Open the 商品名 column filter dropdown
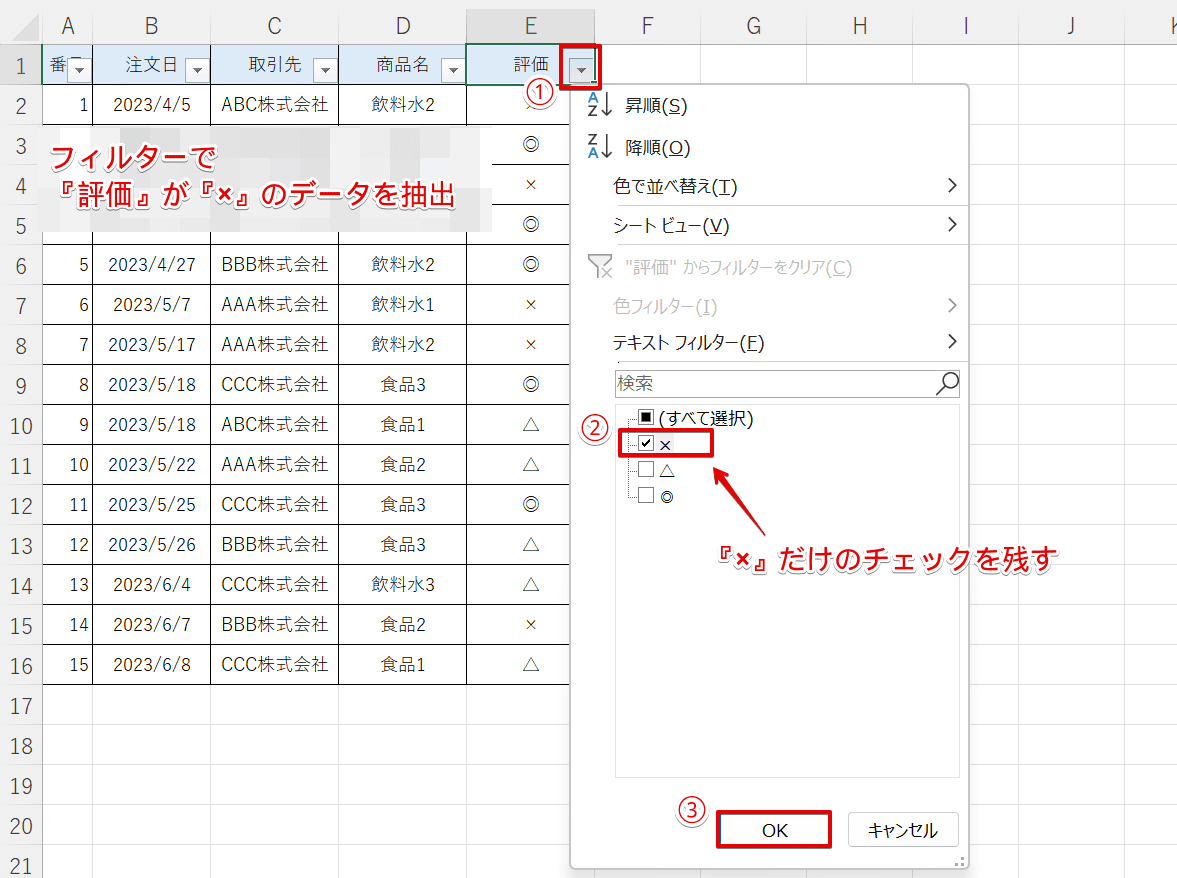The width and height of the screenshot is (1177, 878). pos(452,69)
